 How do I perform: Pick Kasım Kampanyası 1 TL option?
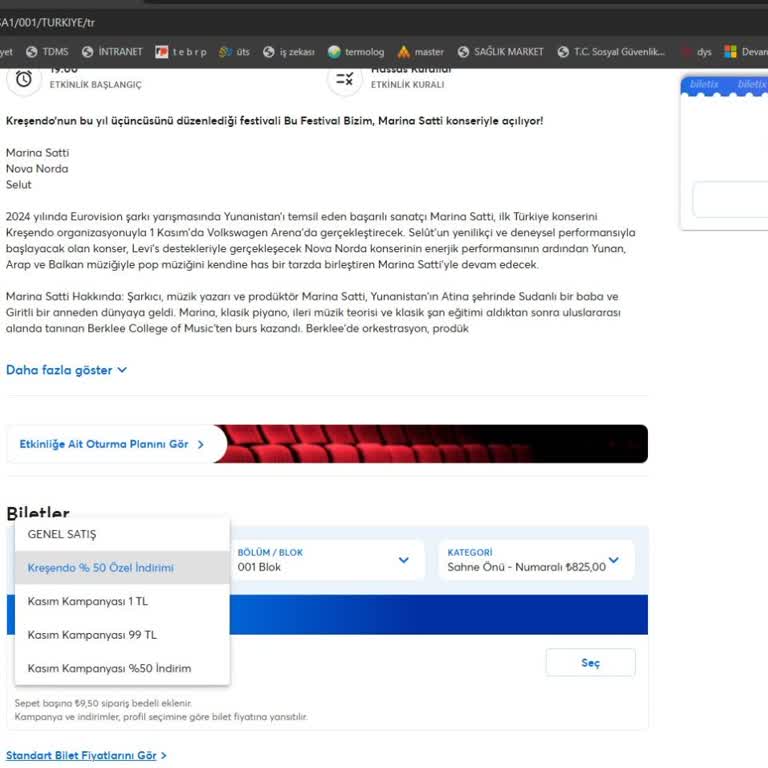[x=88, y=602]
